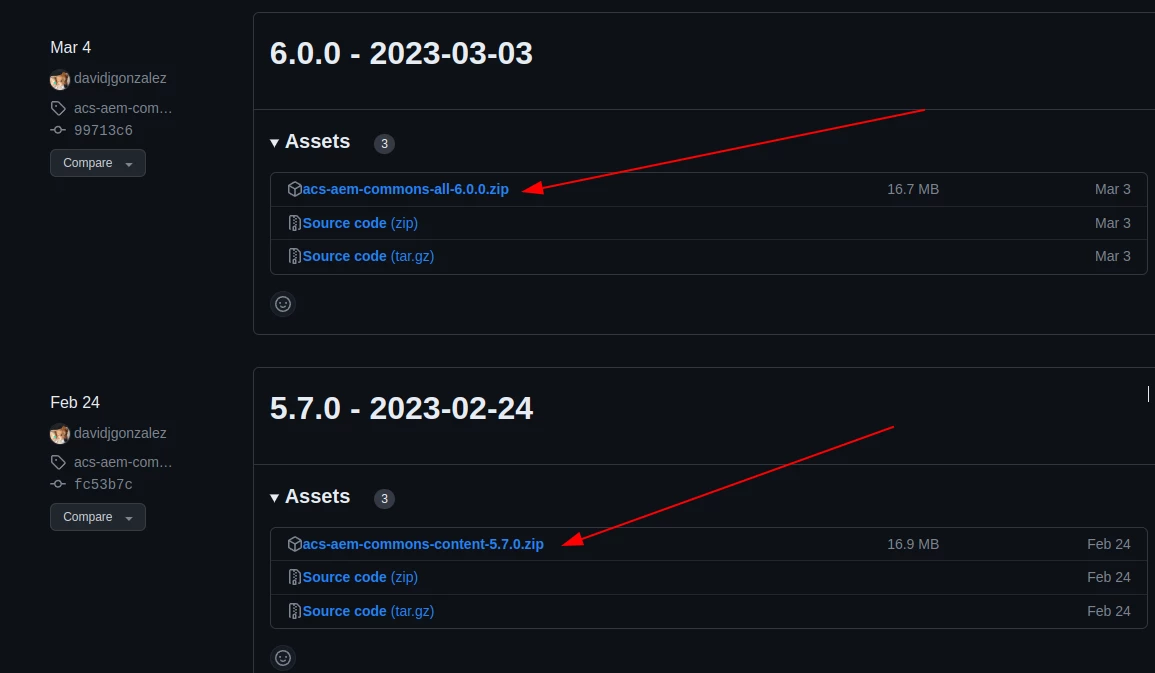Add emoji reaction to 5.7.0 release

pyautogui.click(x=283, y=658)
